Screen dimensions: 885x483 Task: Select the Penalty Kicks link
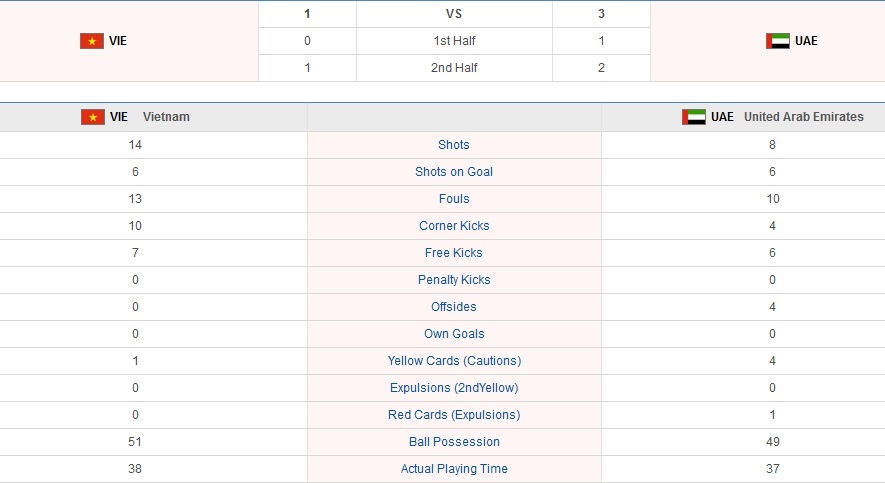click(454, 280)
